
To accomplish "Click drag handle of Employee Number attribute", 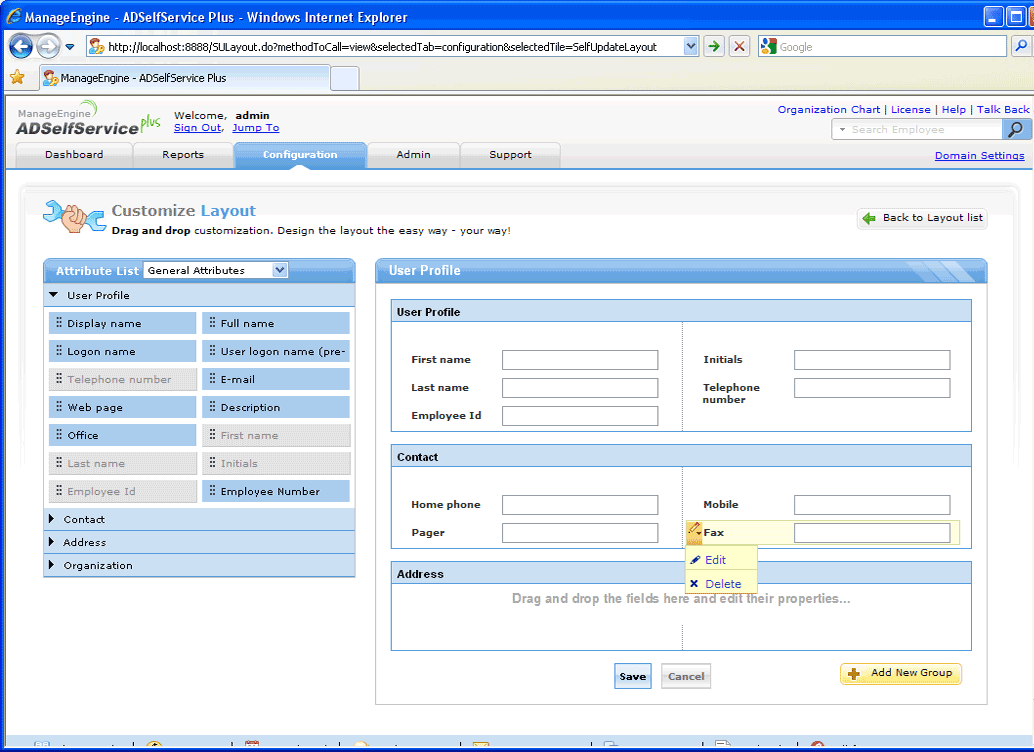I will point(212,490).
